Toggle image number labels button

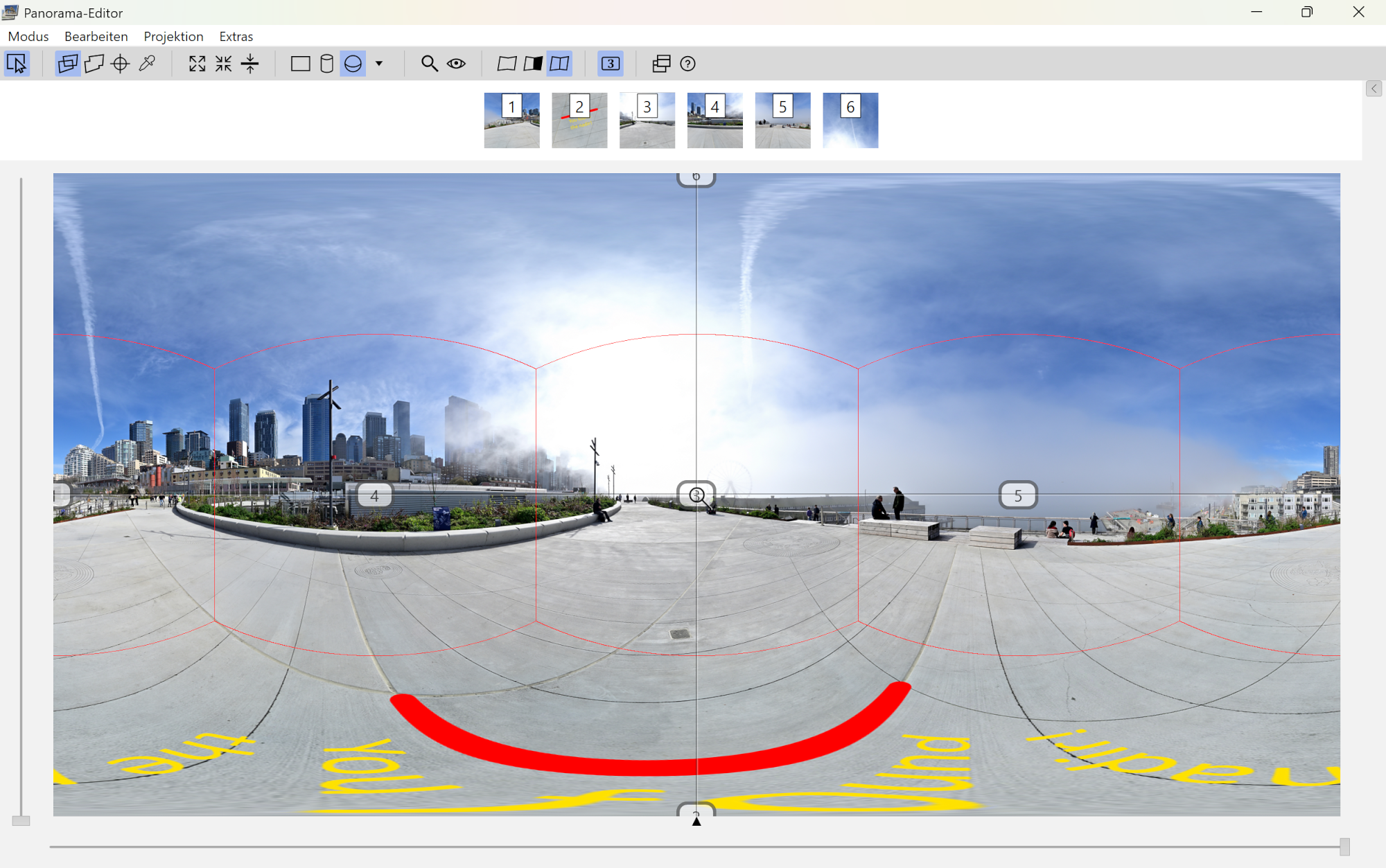[x=611, y=64]
